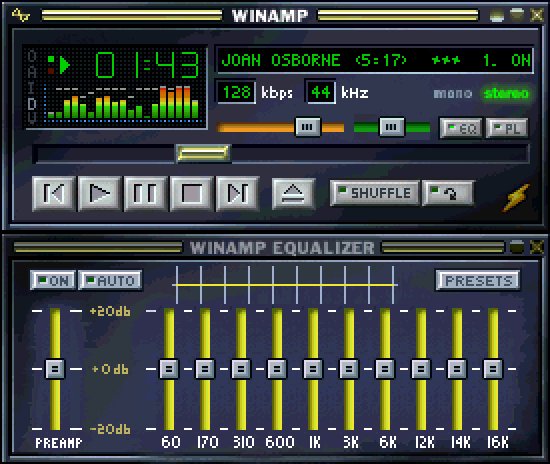Click the WINAMP EQUALIZER title text

coord(282,248)
